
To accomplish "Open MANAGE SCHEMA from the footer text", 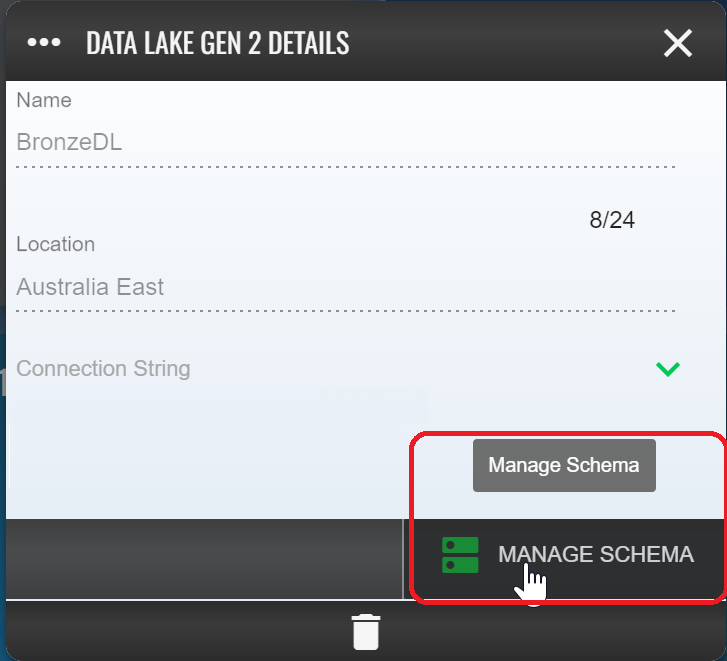I will (596, 554).
